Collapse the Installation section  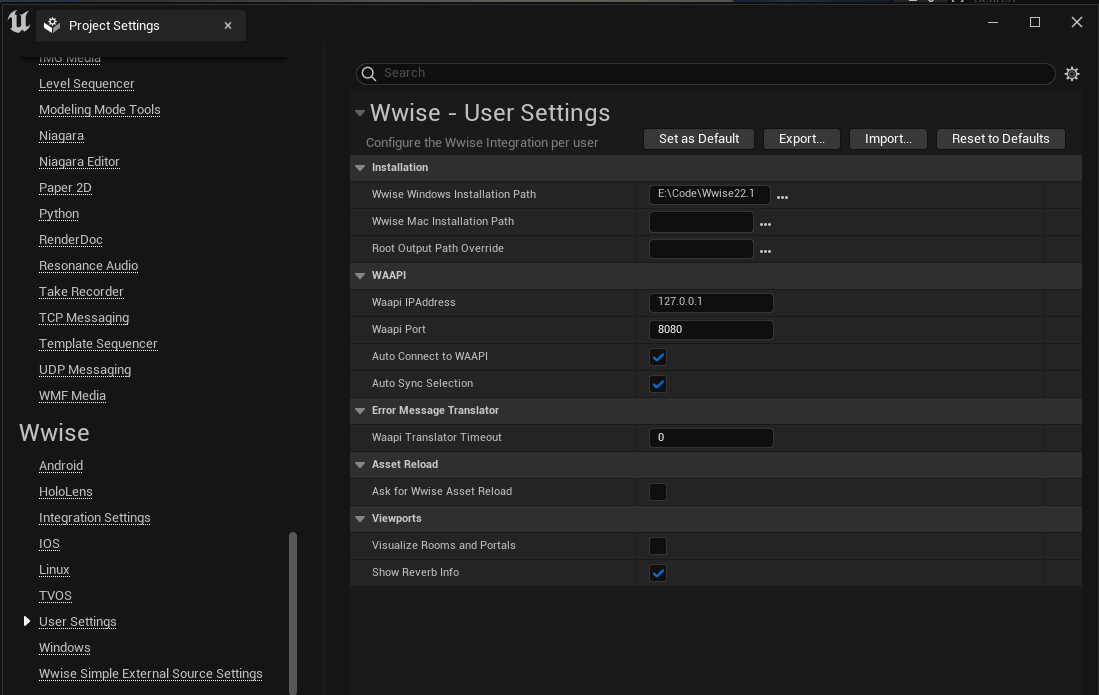(360, 168)
